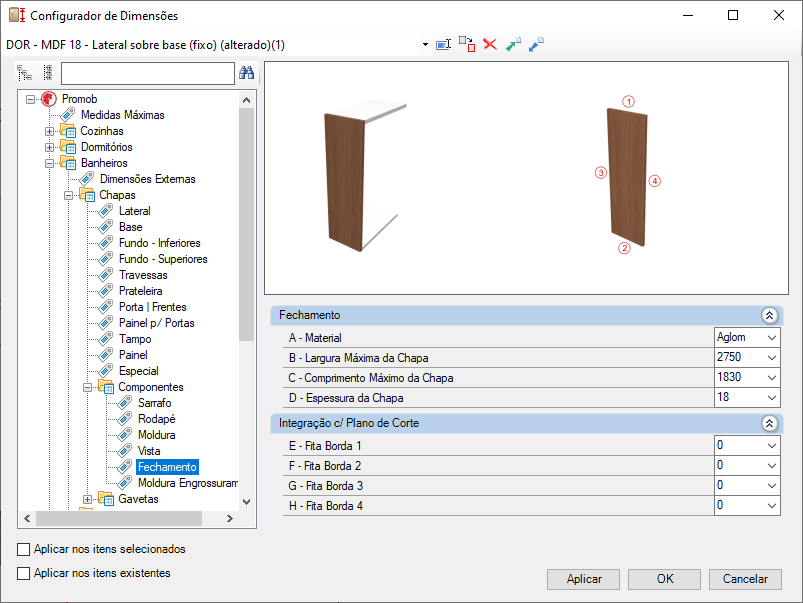The height and width of the screenshot is (603, 803).
Task: Select Porta | Frentes item
Action: pos(153,307)
